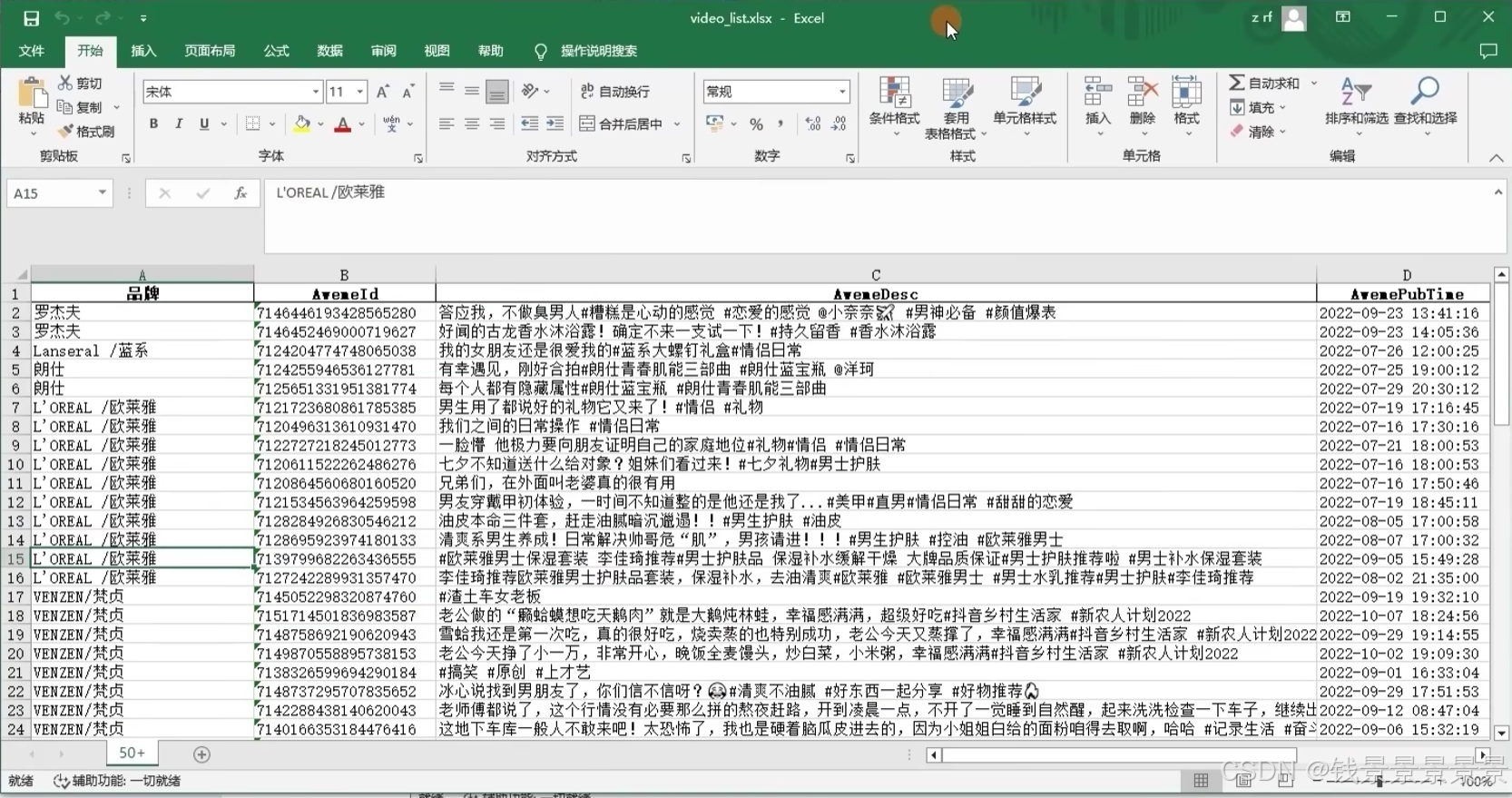Click the percent style icon
1512x798 pixels.
coord(756,124)
